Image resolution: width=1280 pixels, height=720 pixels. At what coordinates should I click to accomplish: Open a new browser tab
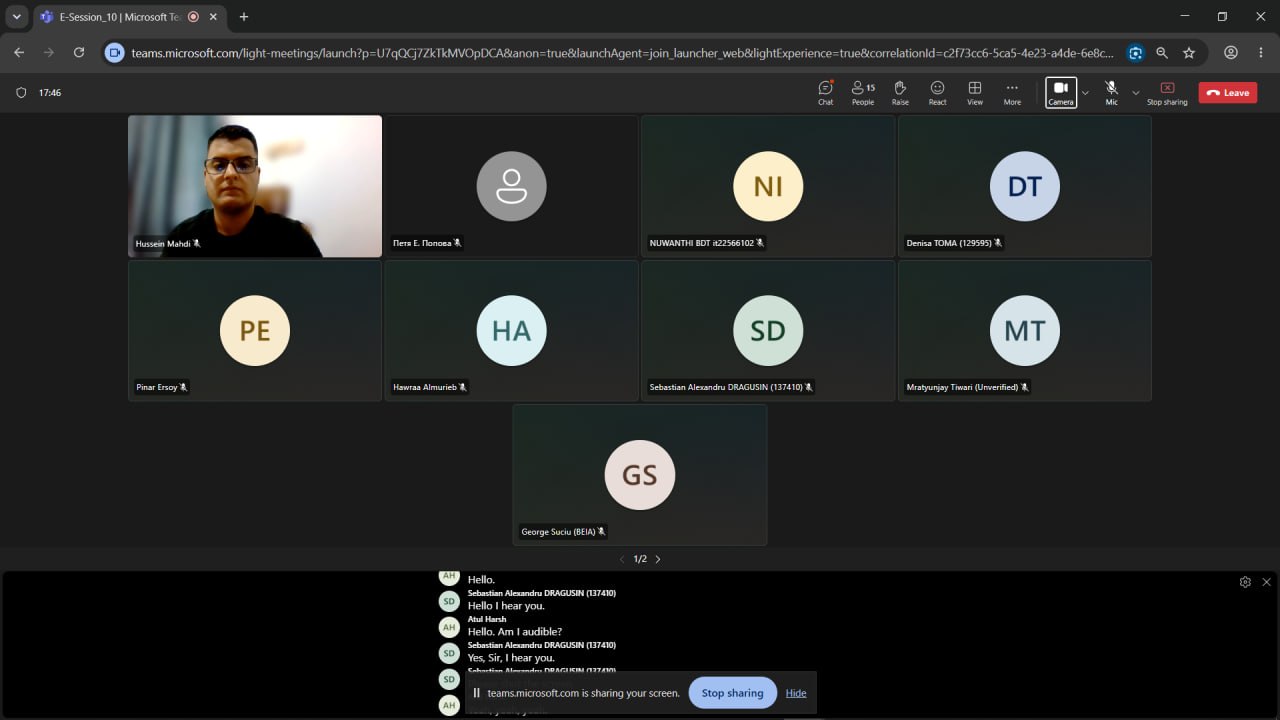click(243, 17)
